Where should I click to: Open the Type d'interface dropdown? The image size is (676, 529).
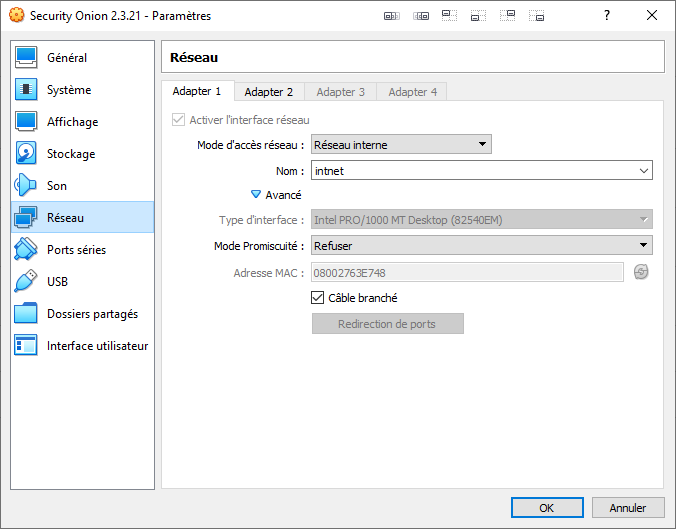pos(482,219)
